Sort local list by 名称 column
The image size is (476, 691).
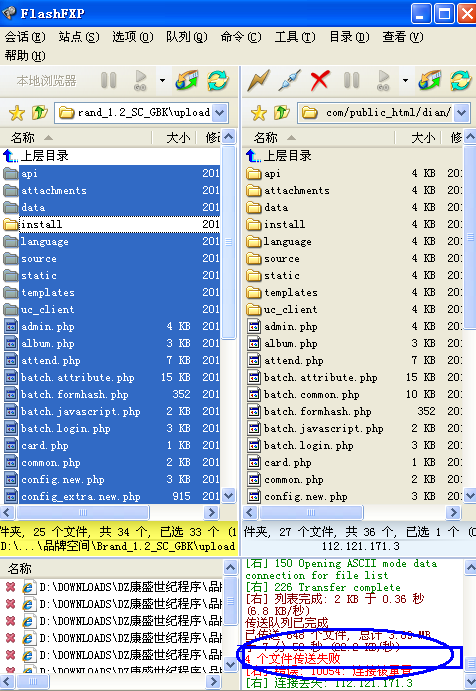76,138
